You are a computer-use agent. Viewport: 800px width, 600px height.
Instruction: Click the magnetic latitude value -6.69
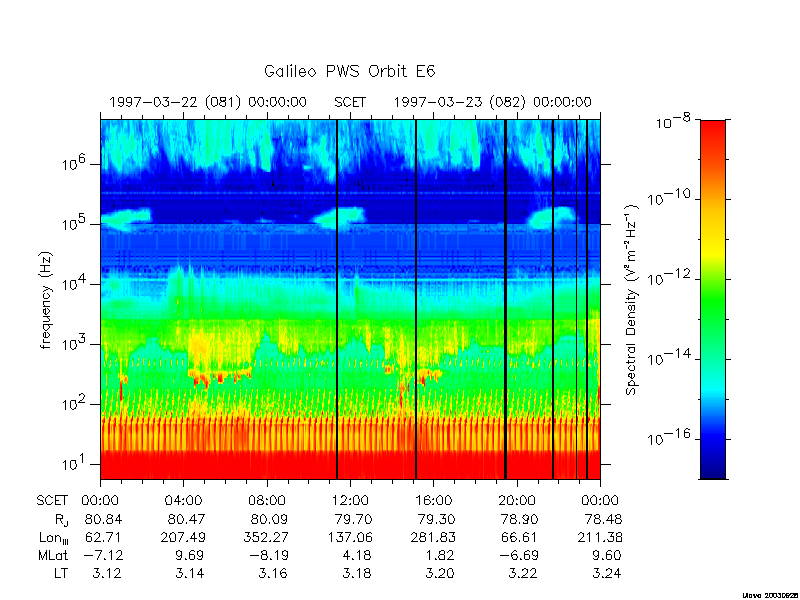pyautogui.click(x=517, y=555)
